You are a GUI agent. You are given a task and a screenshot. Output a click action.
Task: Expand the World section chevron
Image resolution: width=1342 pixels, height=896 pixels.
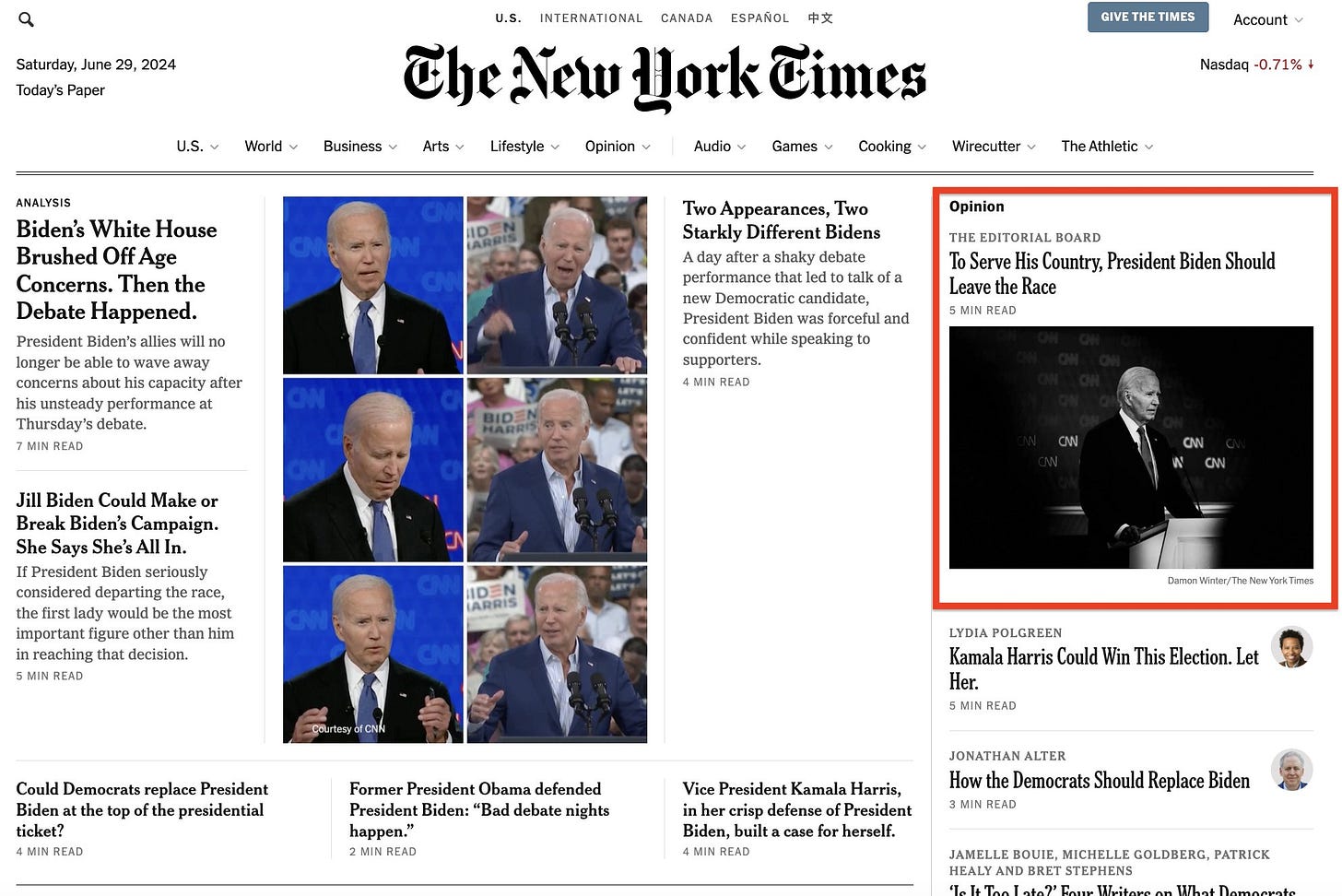pos(294,147)
